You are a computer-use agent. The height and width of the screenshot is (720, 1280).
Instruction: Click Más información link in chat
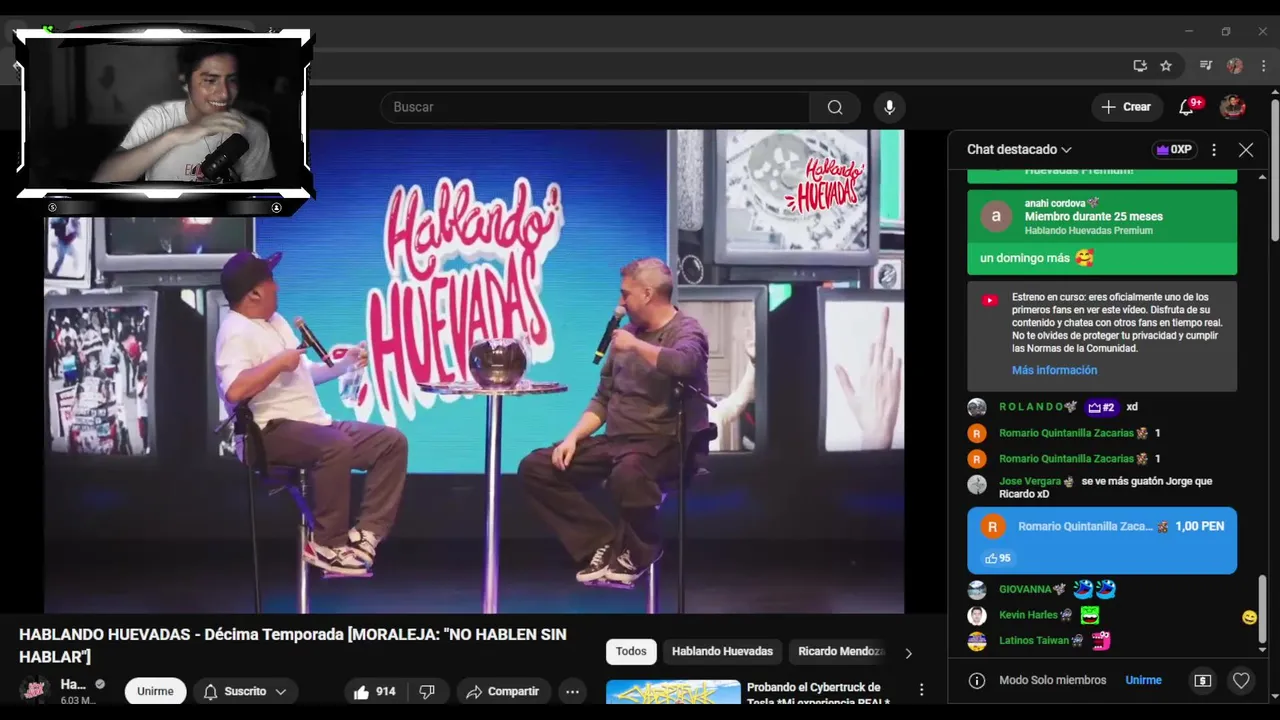tap(1054, 370)
